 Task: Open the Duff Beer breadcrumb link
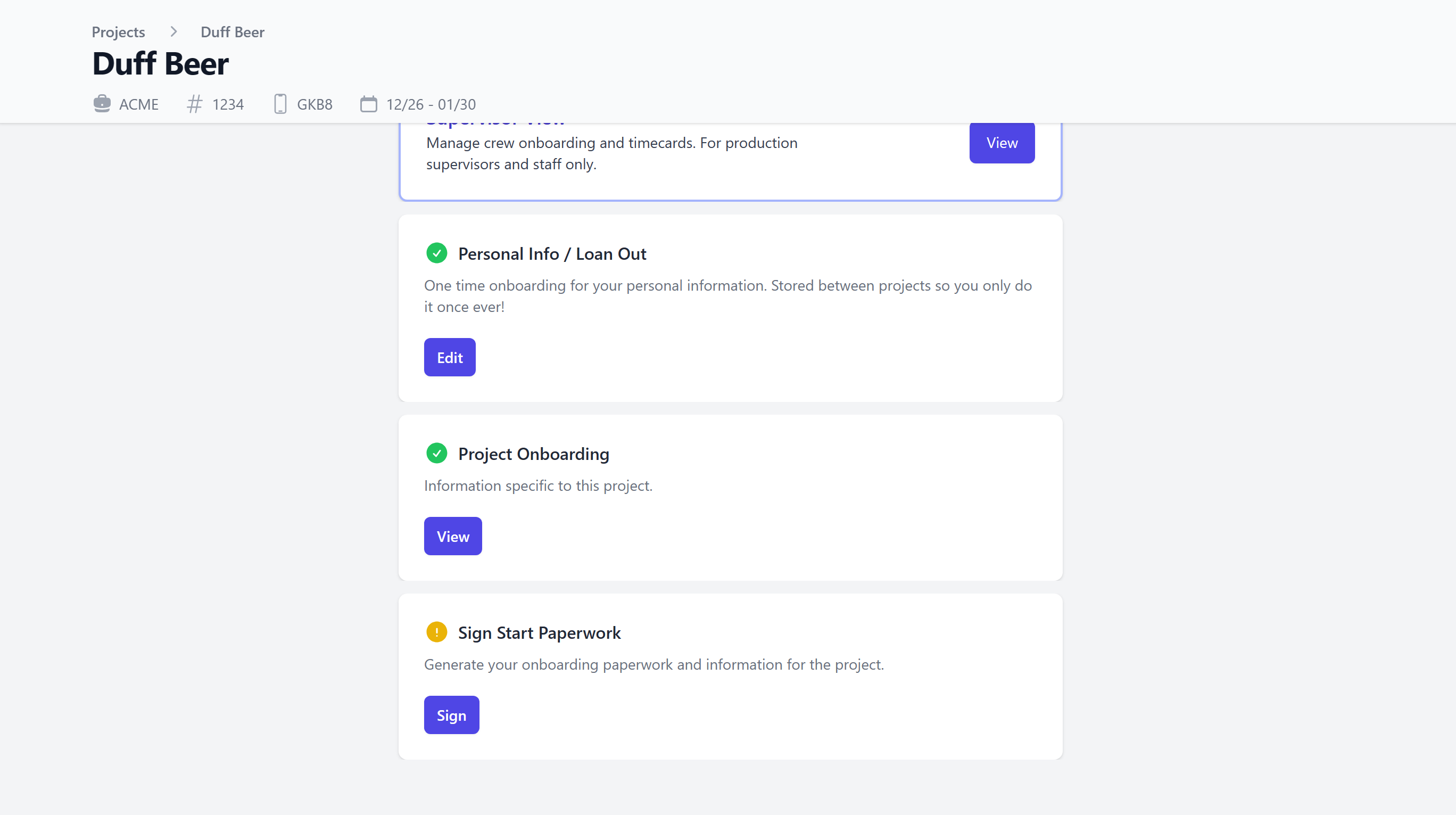[x=233, y=32]
